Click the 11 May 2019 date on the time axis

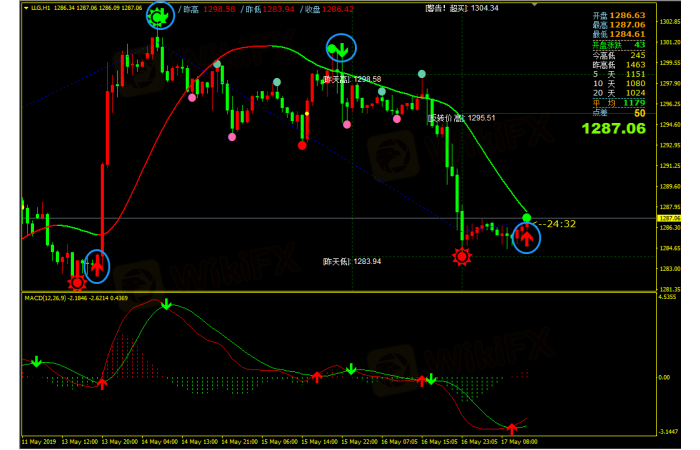pos(39,440)
